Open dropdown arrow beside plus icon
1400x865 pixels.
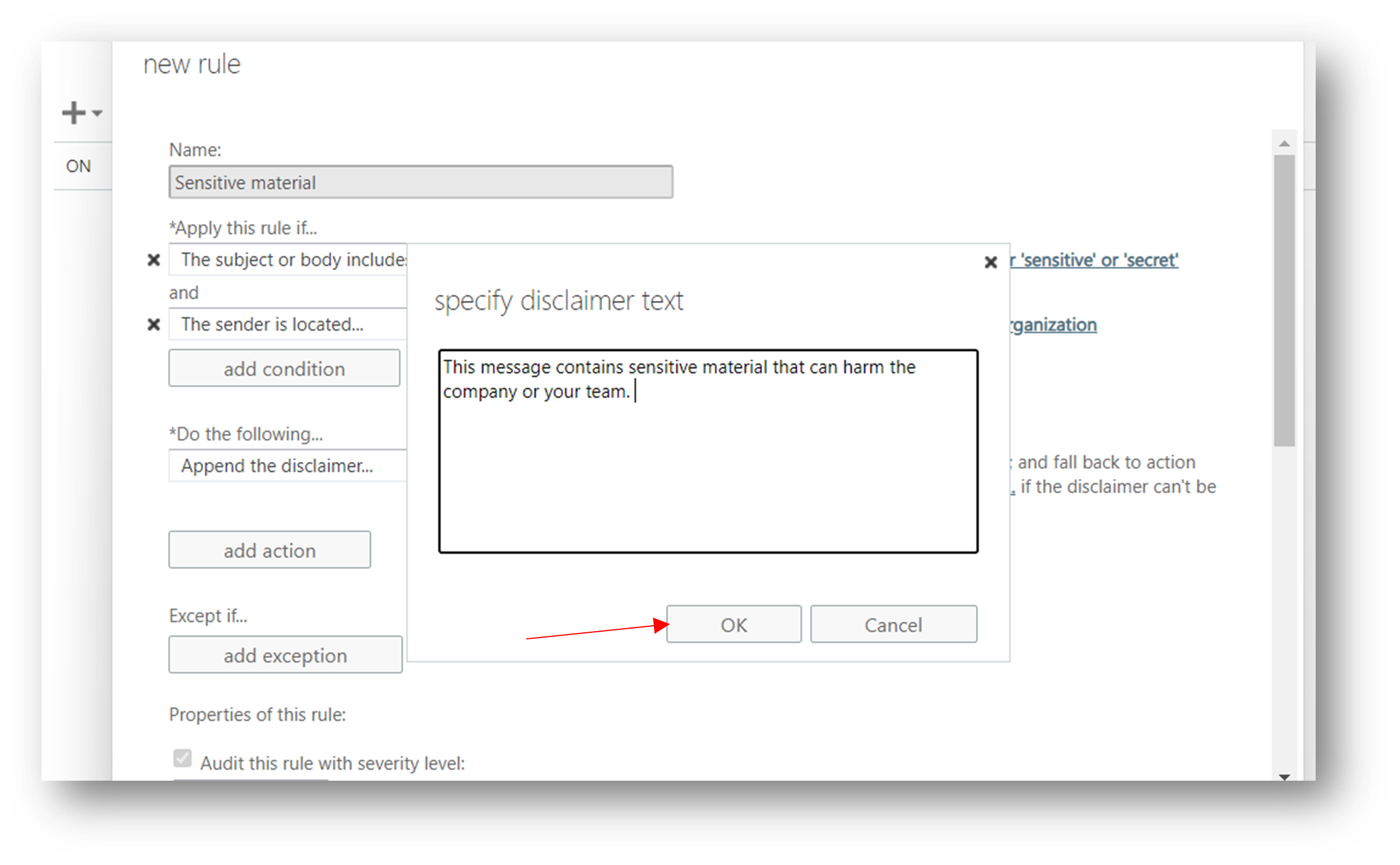97,113
